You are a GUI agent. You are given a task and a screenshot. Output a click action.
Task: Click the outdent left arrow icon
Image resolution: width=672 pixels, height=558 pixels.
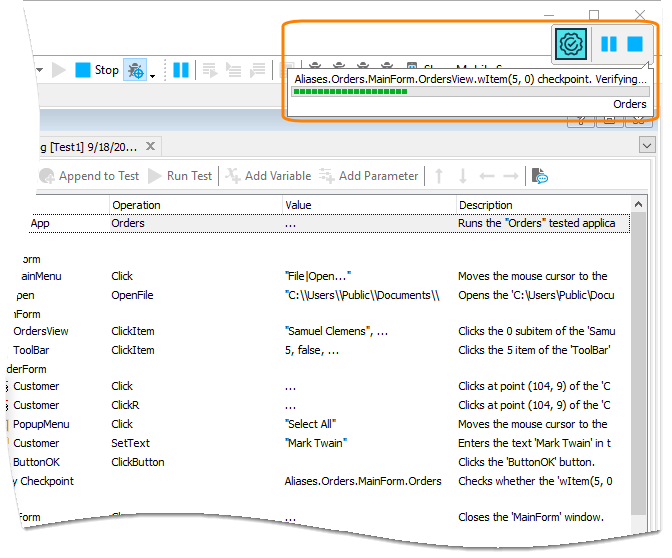487,176
